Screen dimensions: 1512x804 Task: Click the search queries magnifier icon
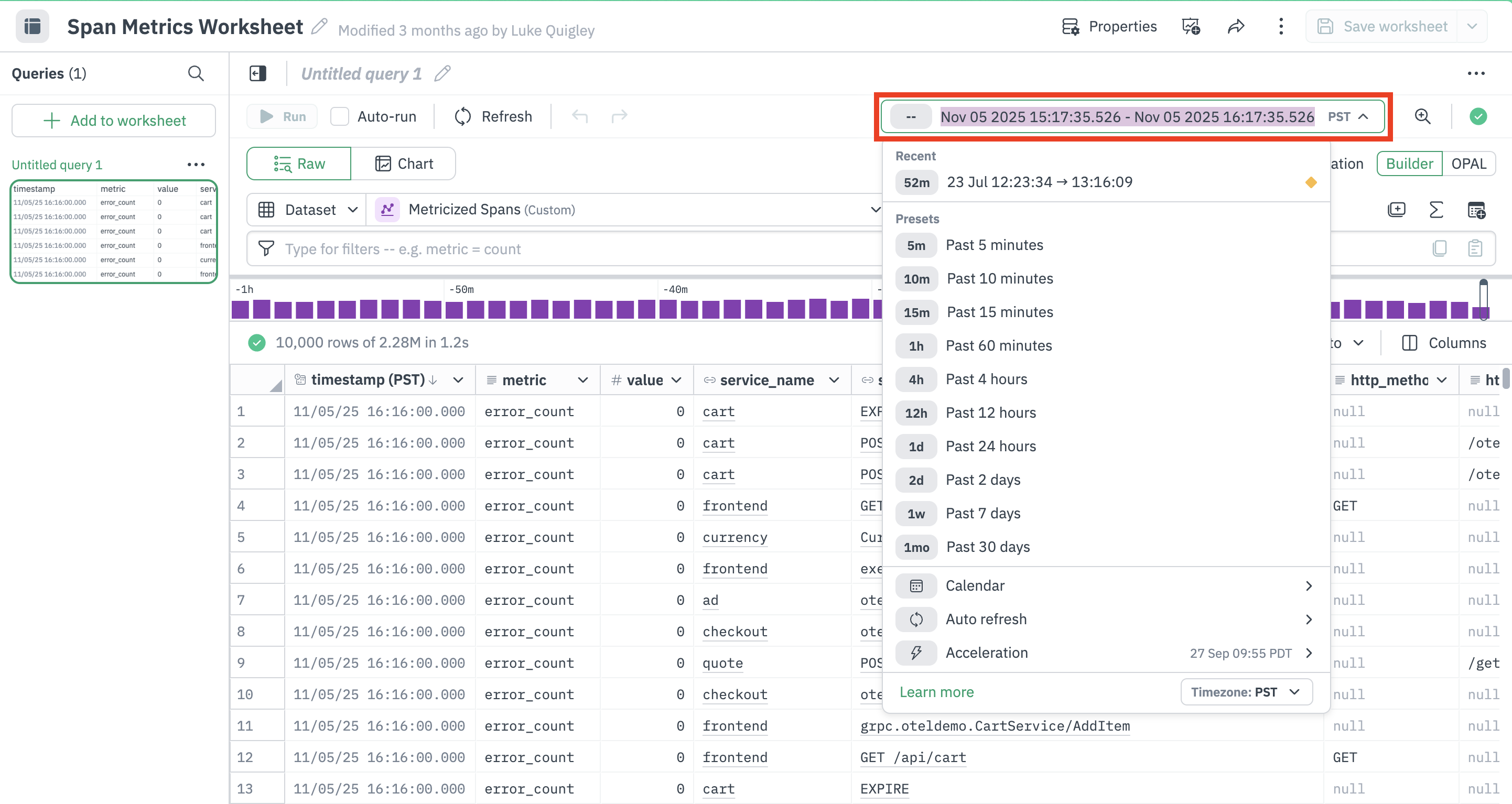pos(196,73)
